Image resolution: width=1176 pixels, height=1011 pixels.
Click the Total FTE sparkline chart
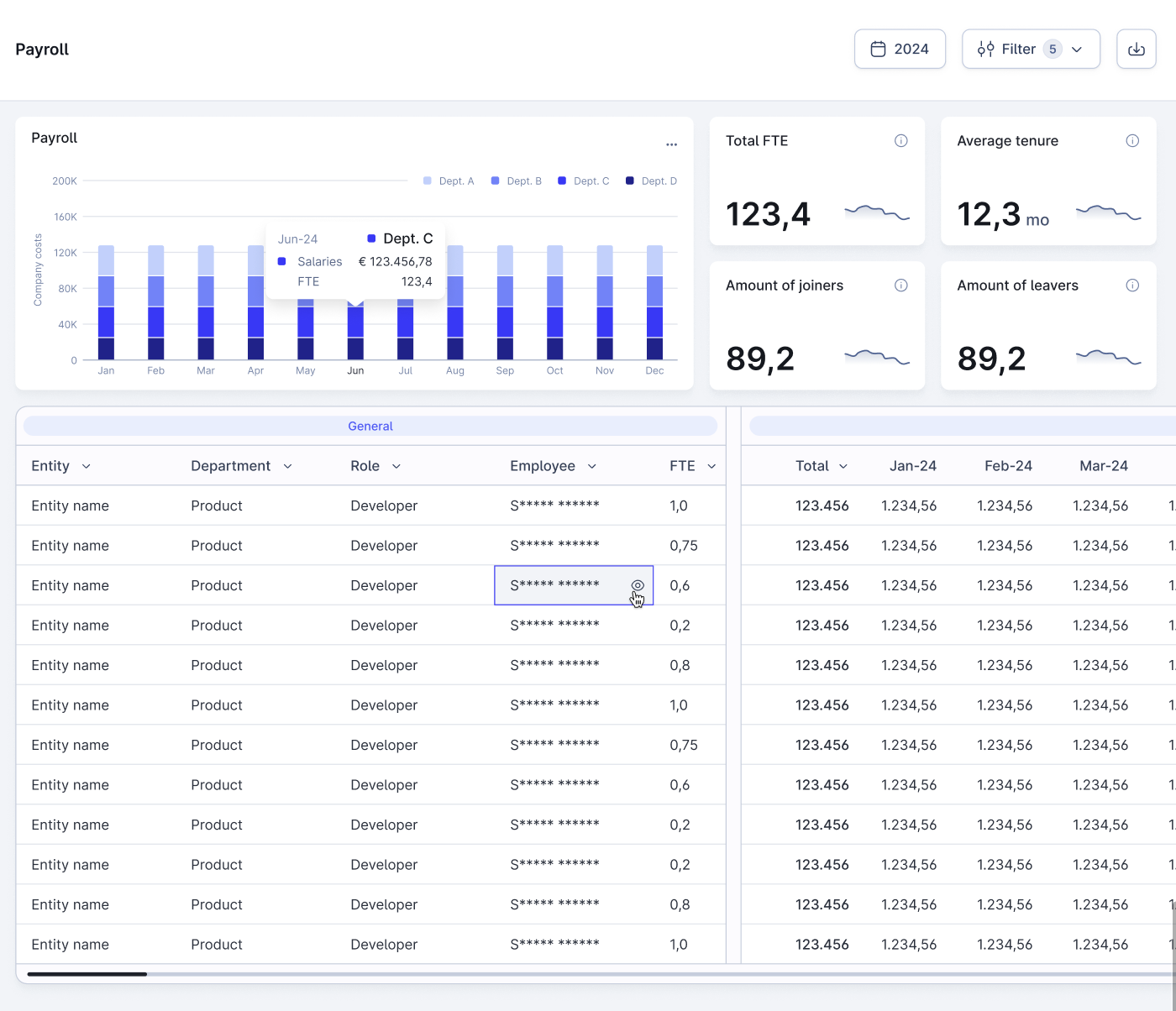[x=877, y=212]
